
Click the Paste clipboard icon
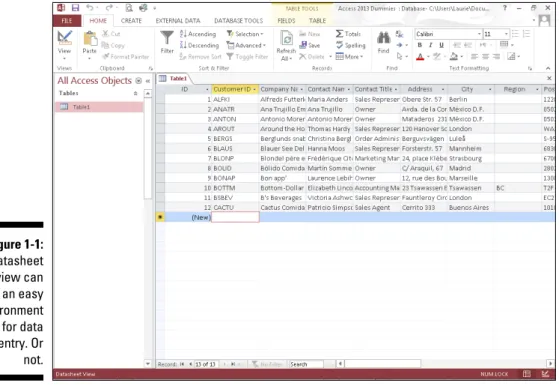(90, 39)
